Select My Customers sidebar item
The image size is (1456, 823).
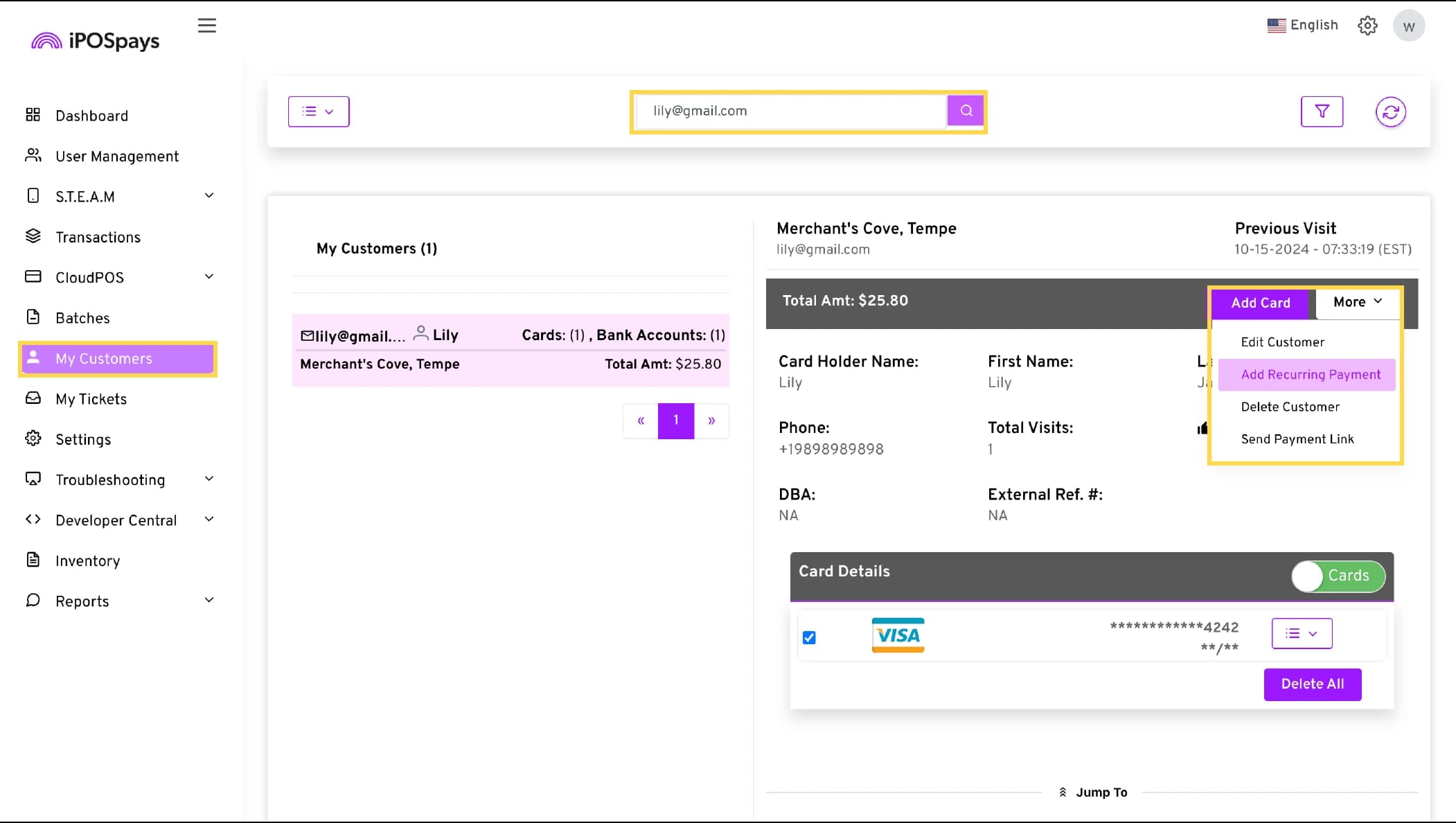(118, 359)
